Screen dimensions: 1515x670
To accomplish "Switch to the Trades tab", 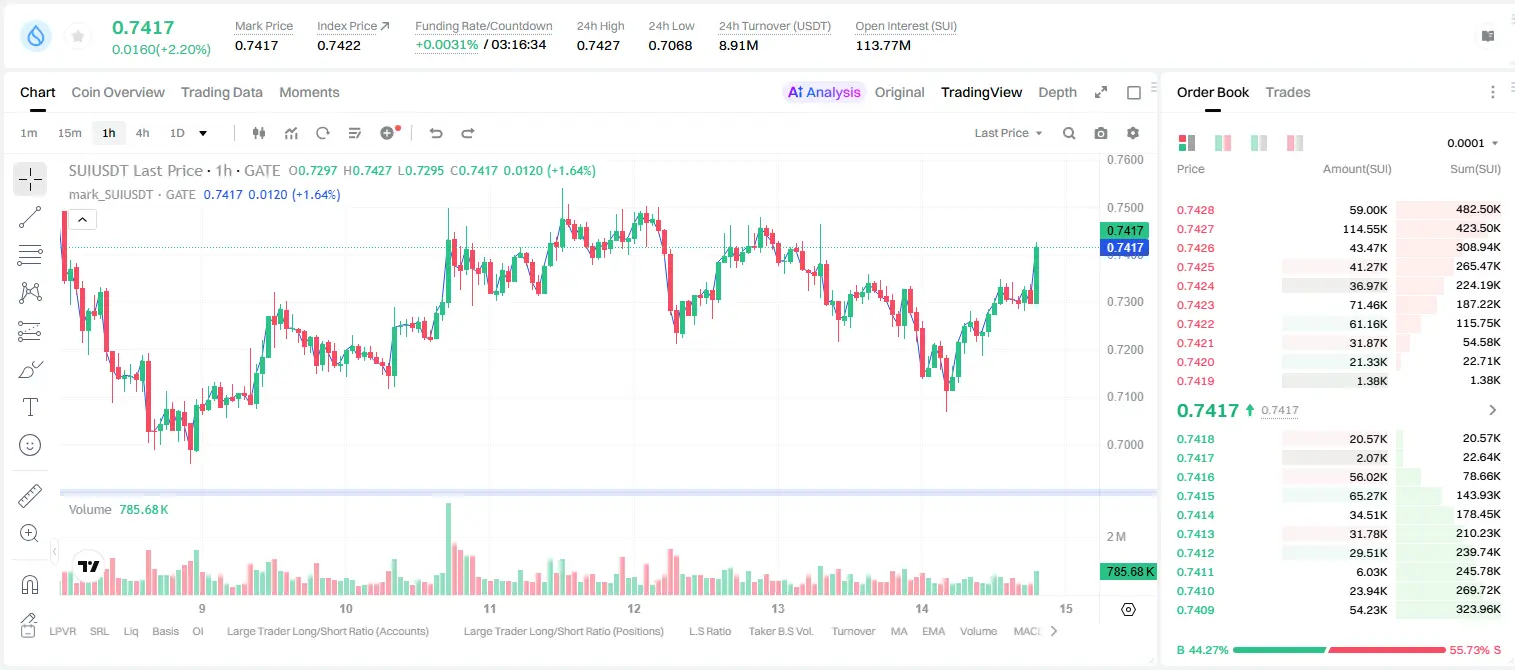I will coord(1287,92).
